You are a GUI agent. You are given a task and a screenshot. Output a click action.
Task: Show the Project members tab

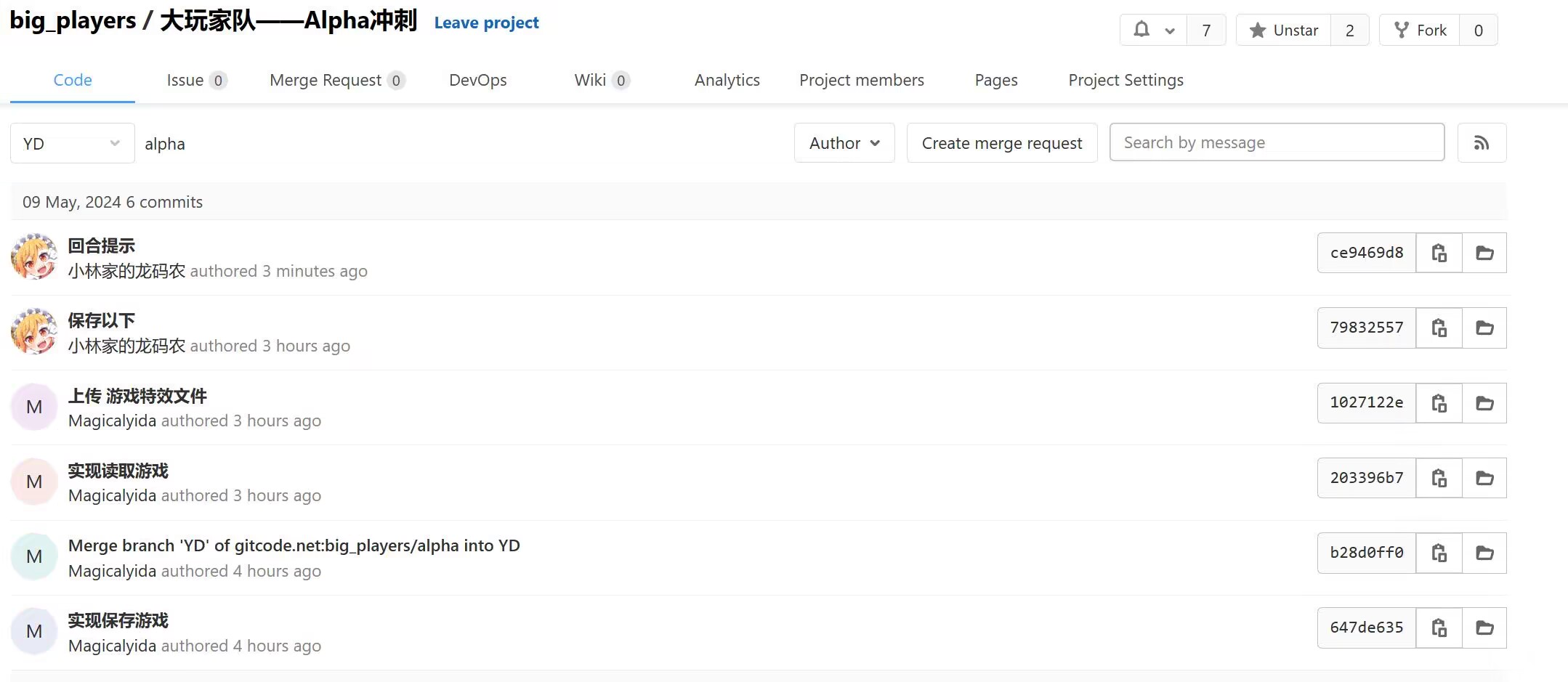coord(862,80)
